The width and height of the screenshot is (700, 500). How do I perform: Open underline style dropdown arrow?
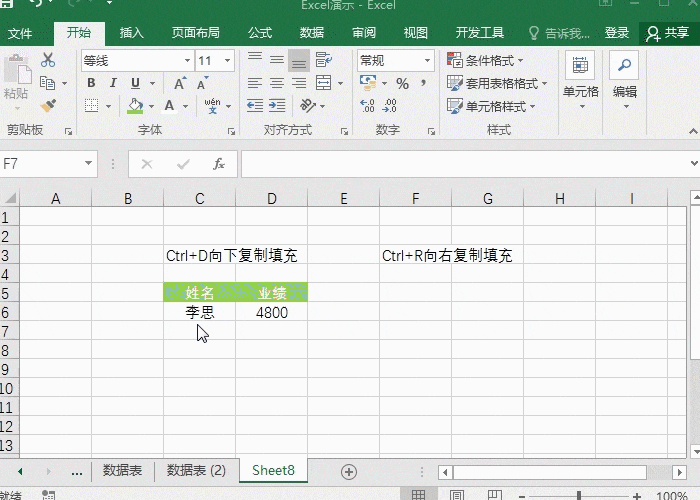pos(153,83)
